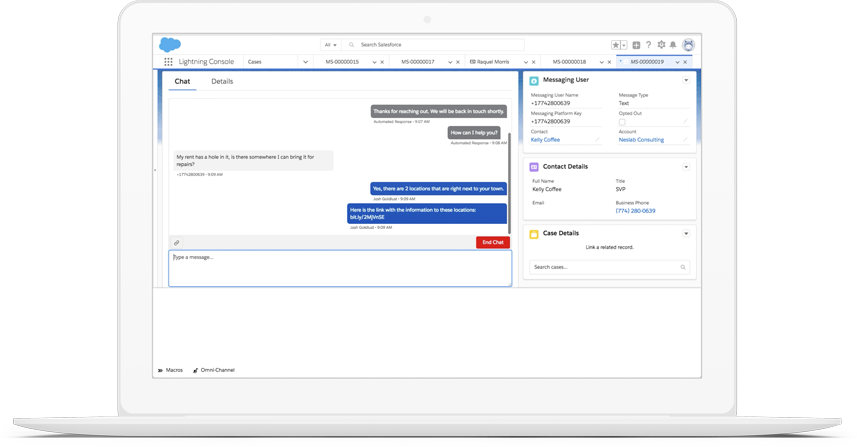Select the MS-00000017 workspace tab

(x=418, y=62)
